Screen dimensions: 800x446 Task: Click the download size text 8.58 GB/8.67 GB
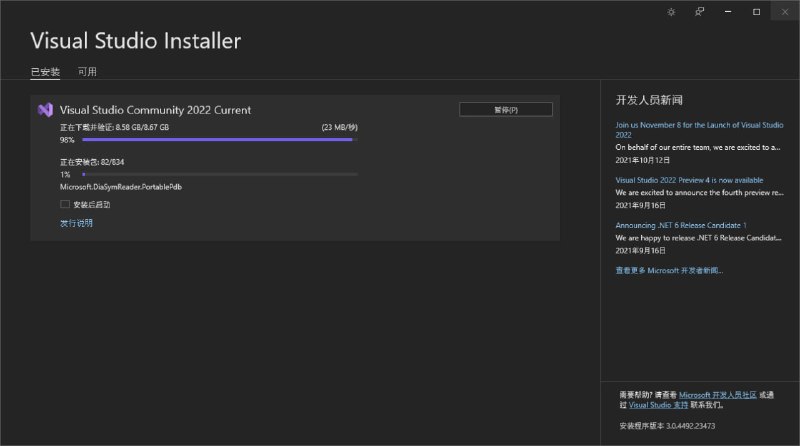click(x=142, y=127)
